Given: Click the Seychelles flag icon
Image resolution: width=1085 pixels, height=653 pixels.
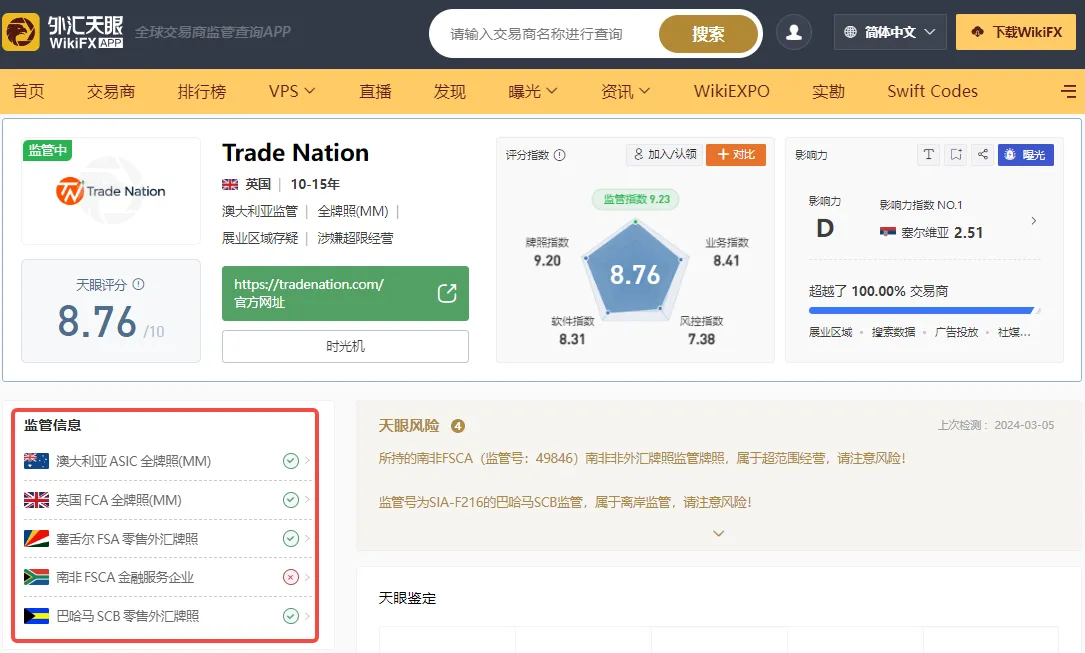Looking at the screenshot, I should pyautogui.click(x=36, y=538).
